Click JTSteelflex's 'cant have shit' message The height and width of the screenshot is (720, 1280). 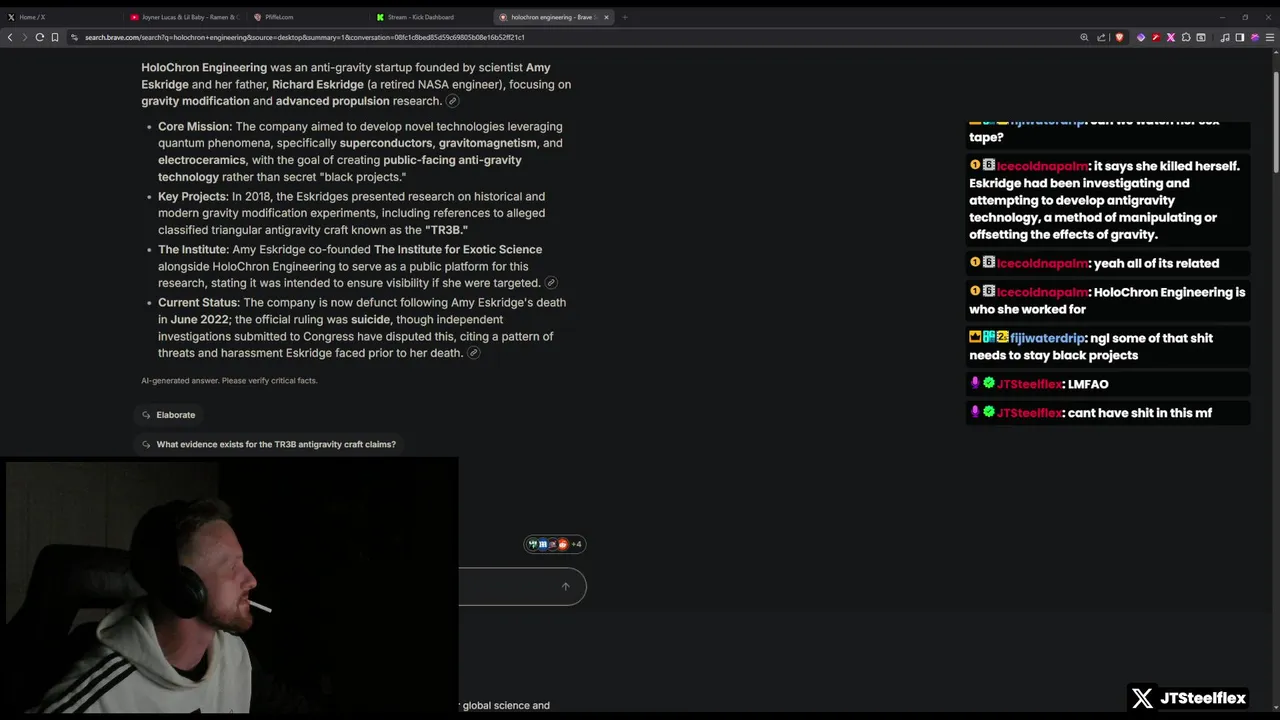coord(1108,412)
